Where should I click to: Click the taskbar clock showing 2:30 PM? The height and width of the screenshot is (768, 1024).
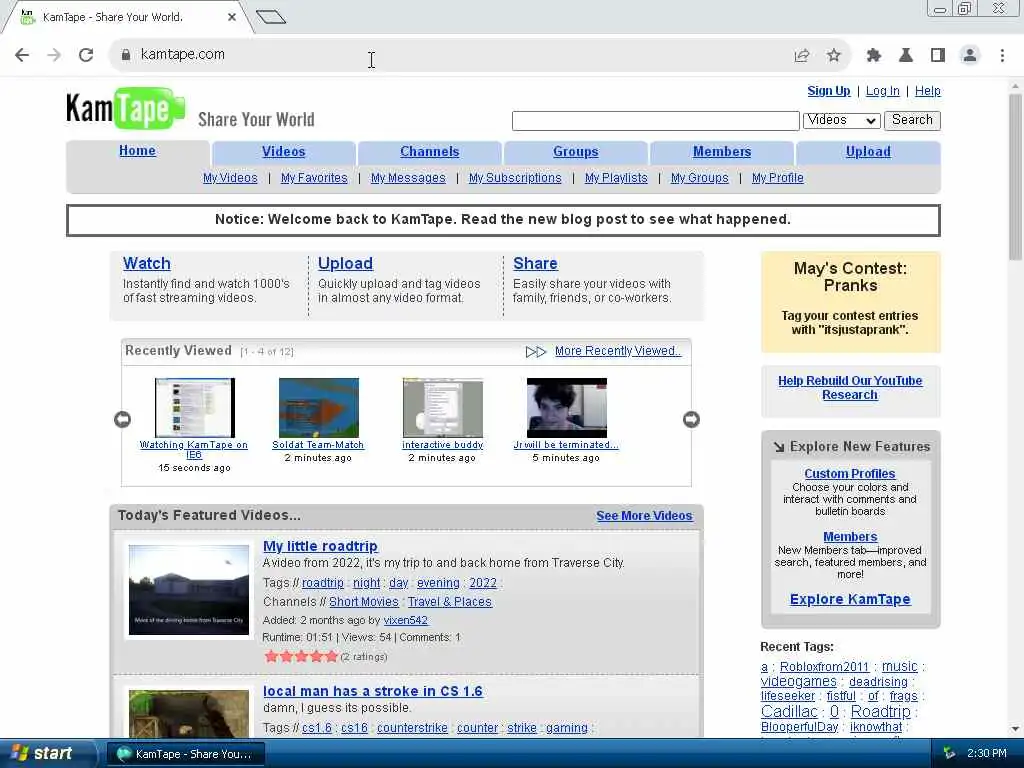click(x=986, y=754)
